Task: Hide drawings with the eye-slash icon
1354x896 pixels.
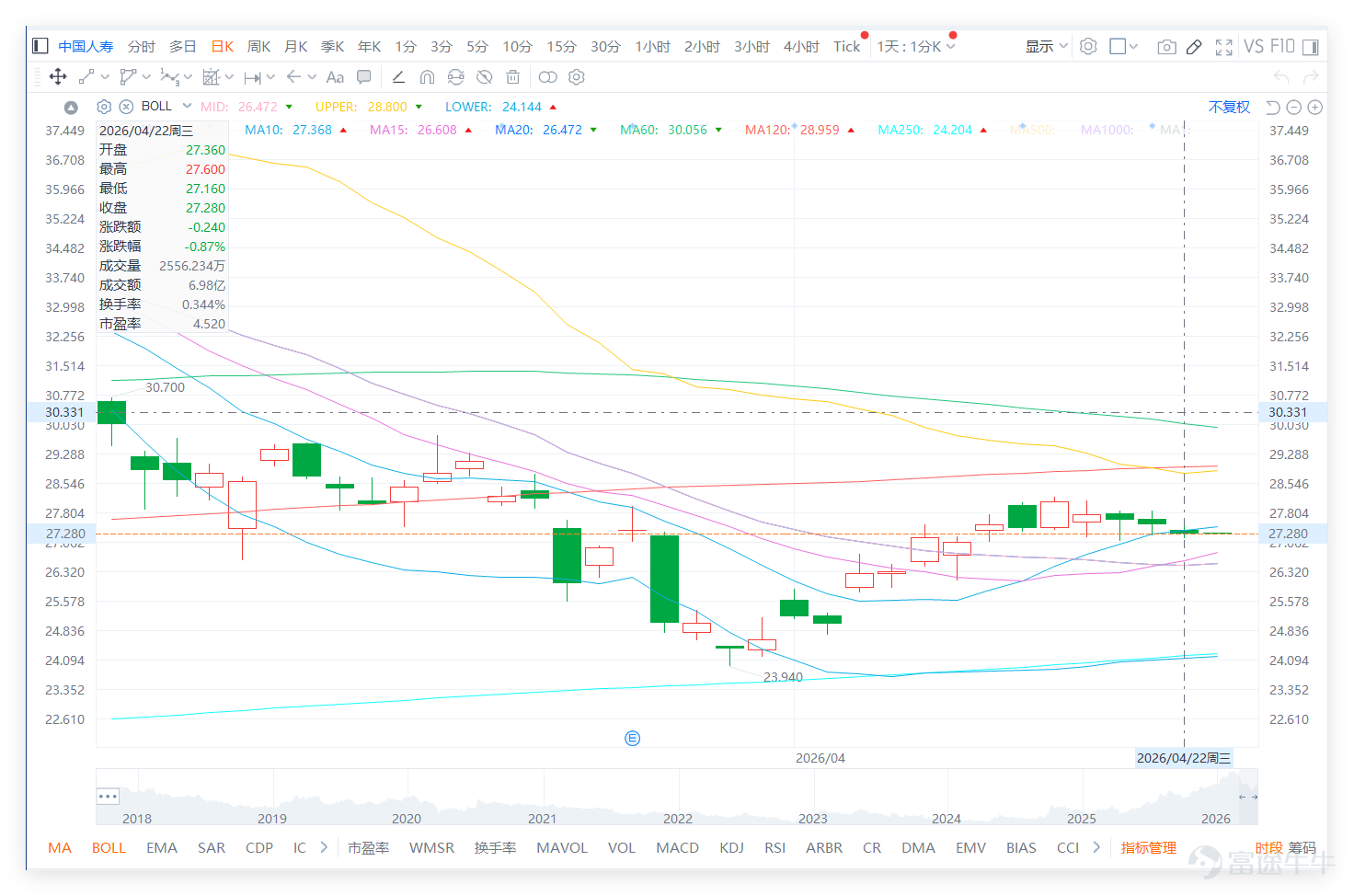Action: pos(485,77)
